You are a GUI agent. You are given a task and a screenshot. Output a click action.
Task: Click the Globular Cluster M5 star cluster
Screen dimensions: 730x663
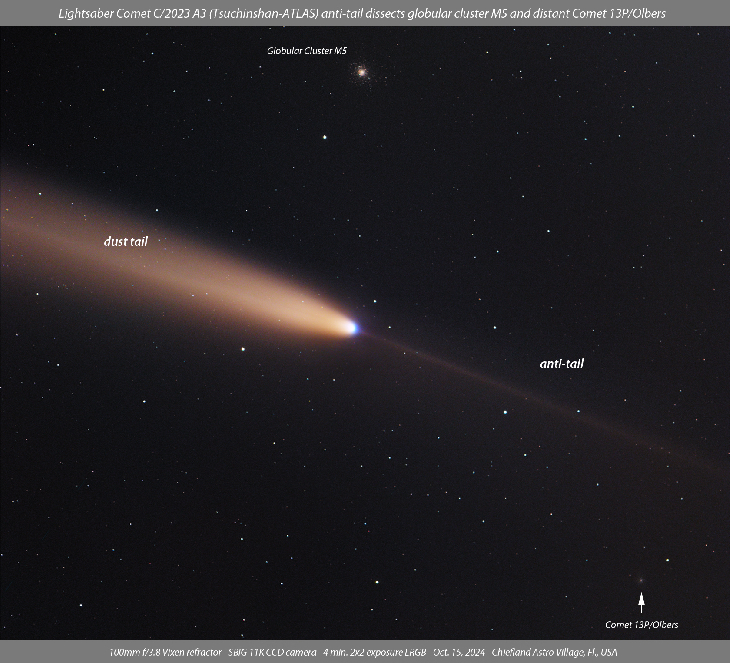pyautogui.click(x=361, y=71)
